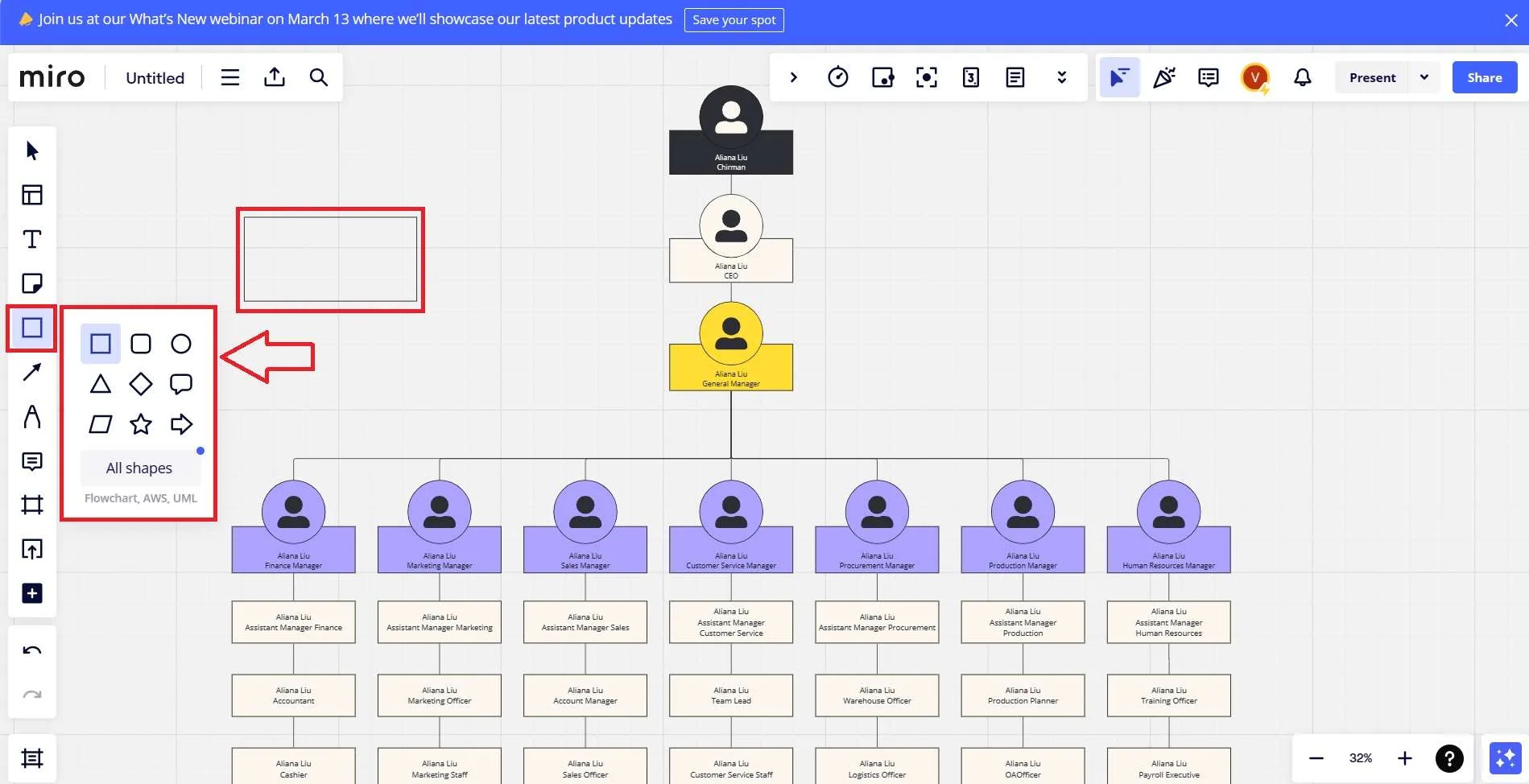This screenshot has height=784, width=1529.
Task: Open the Frames tool
Action: point(32,504)
